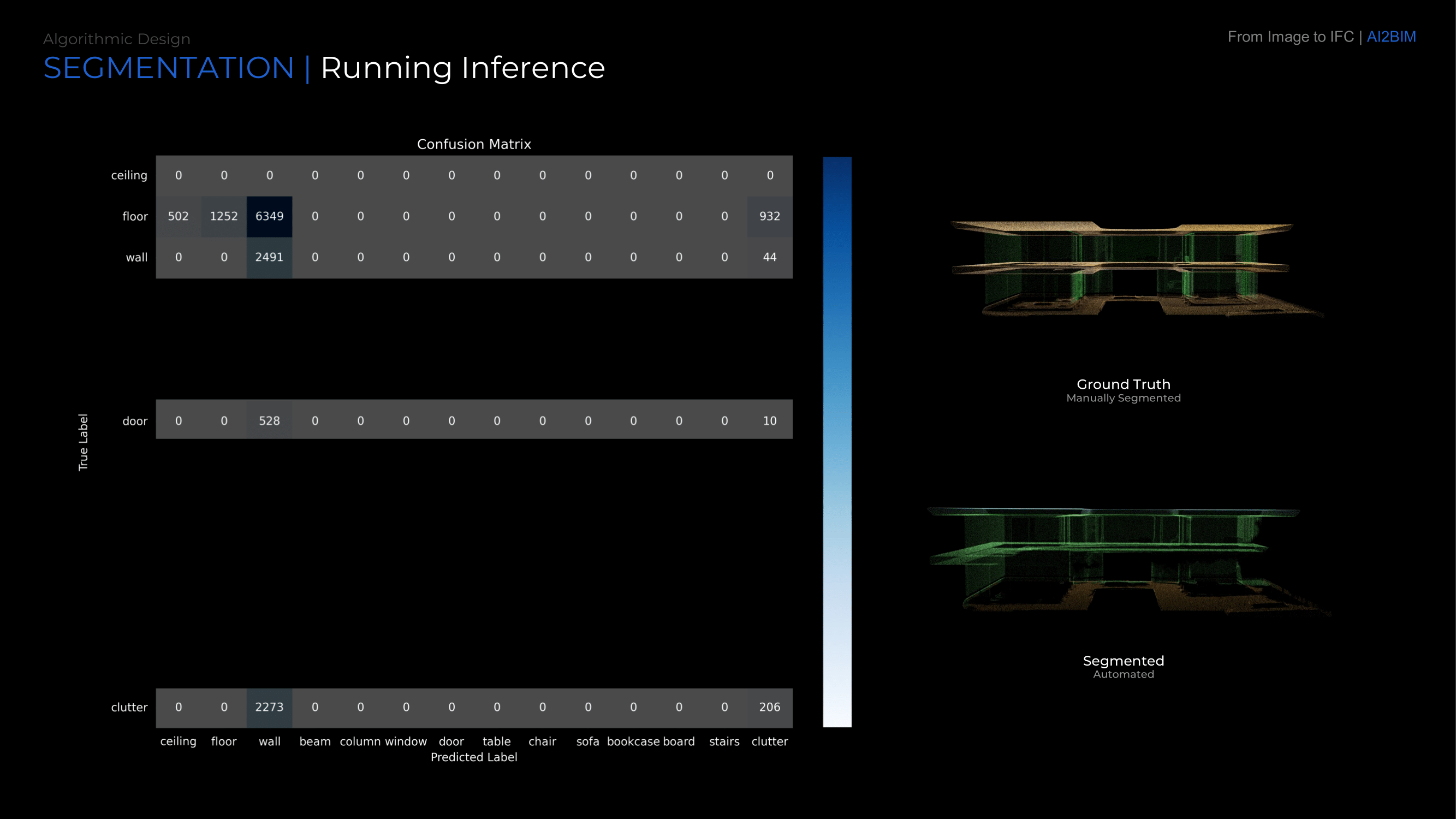Viewport: 1456px width, 819px height.
Task: Click the 'Ground Truth' caption
Action: (x=1123, y=384)
